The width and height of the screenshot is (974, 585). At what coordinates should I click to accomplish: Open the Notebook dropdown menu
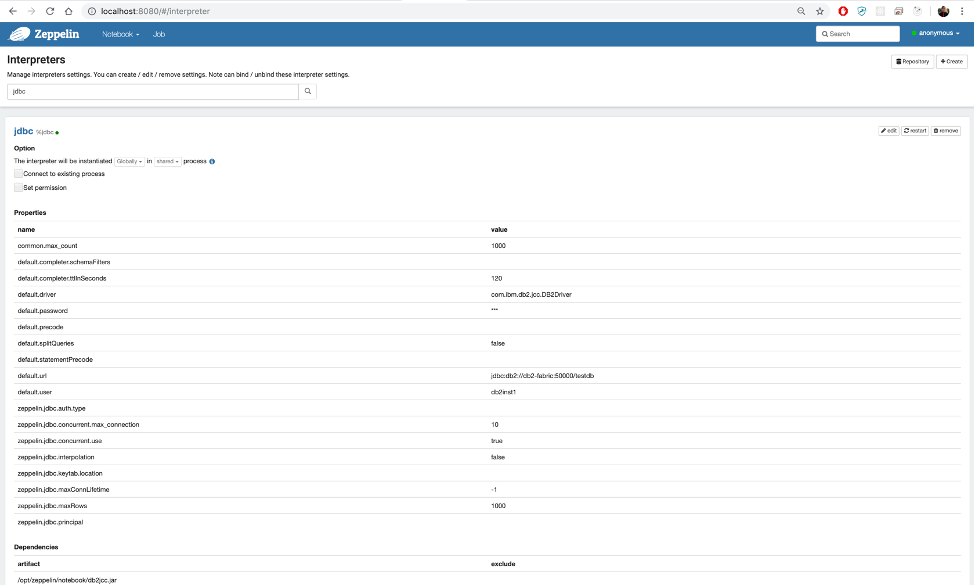click(121, 34)
